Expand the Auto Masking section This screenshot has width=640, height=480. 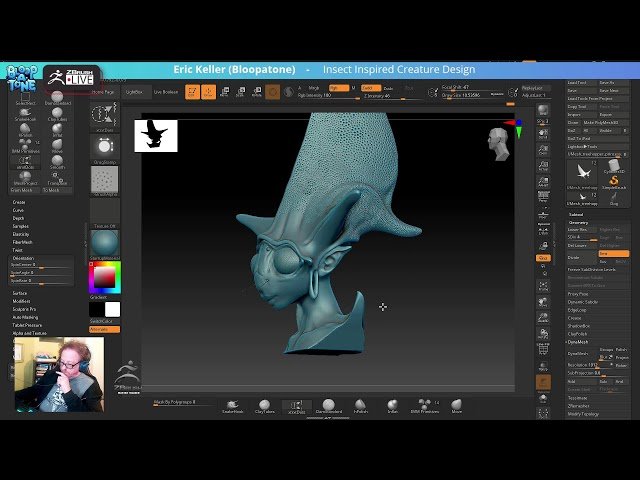click(27, 317)
